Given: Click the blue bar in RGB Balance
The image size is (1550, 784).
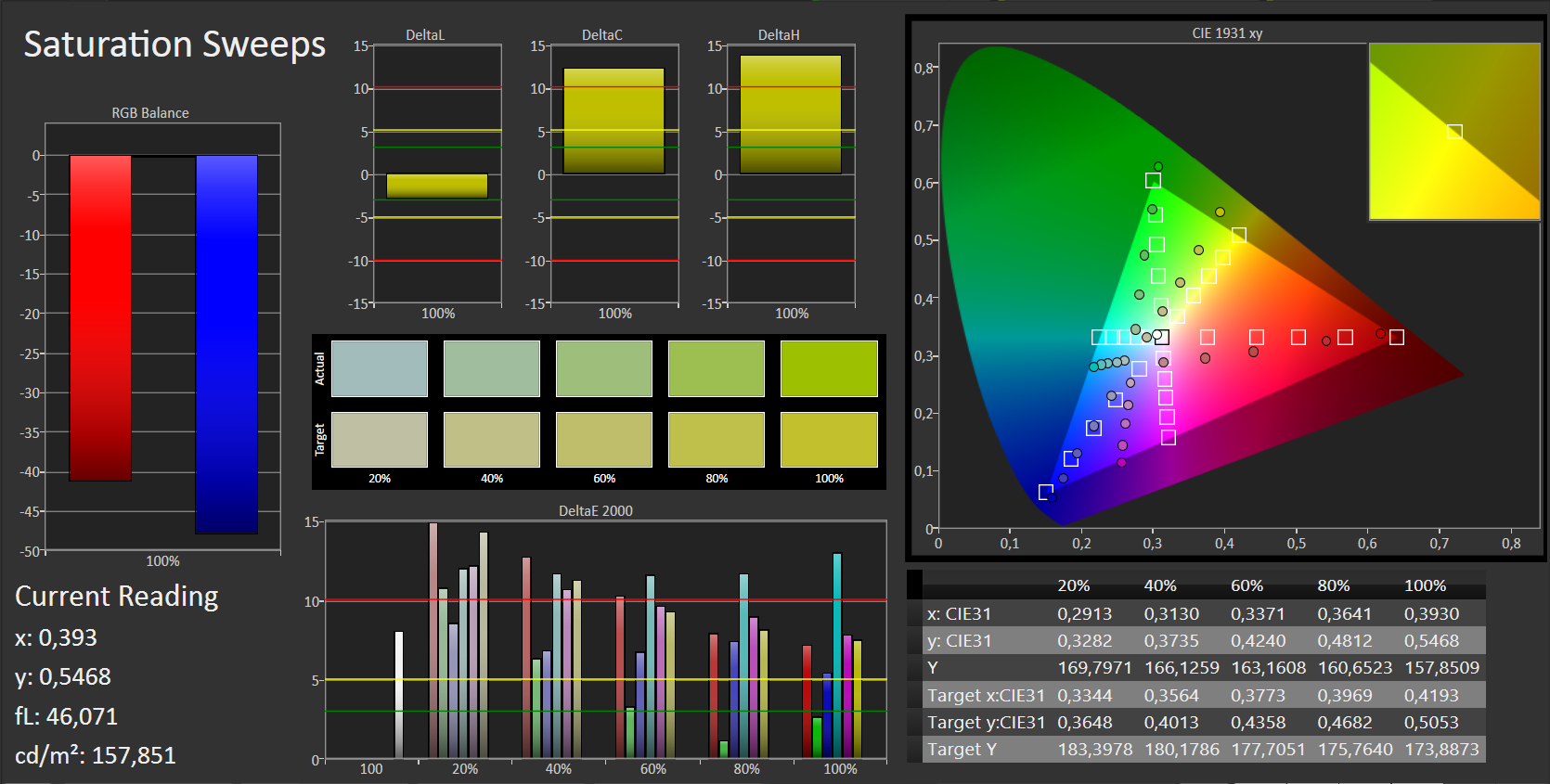Looking at the screenshot, I should pyautogui.click(x=226, y=343).
